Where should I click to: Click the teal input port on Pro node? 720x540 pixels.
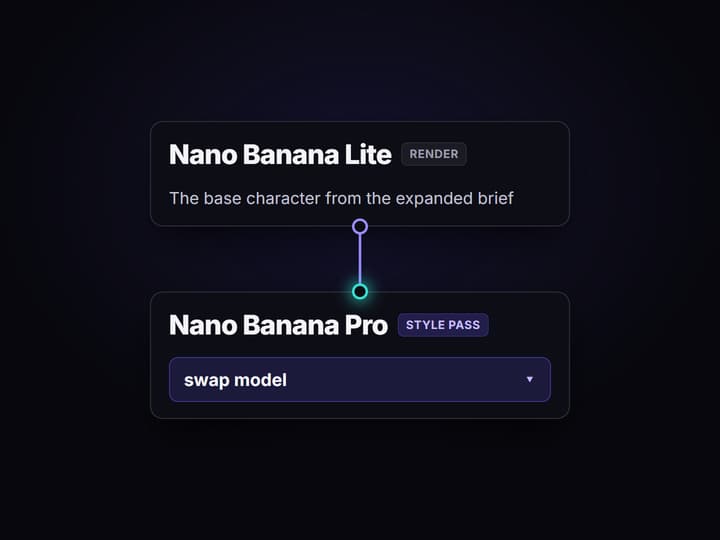(x=360, y=292)
